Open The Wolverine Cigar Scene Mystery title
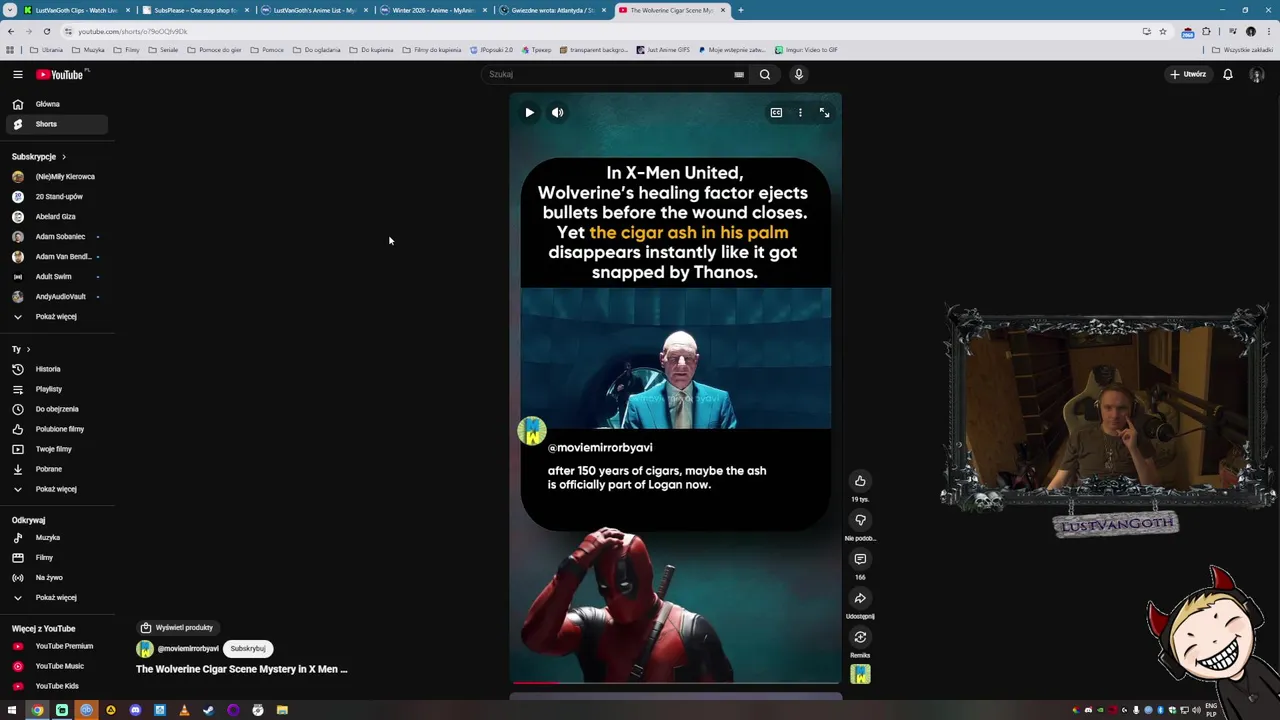 click(242, 669)
